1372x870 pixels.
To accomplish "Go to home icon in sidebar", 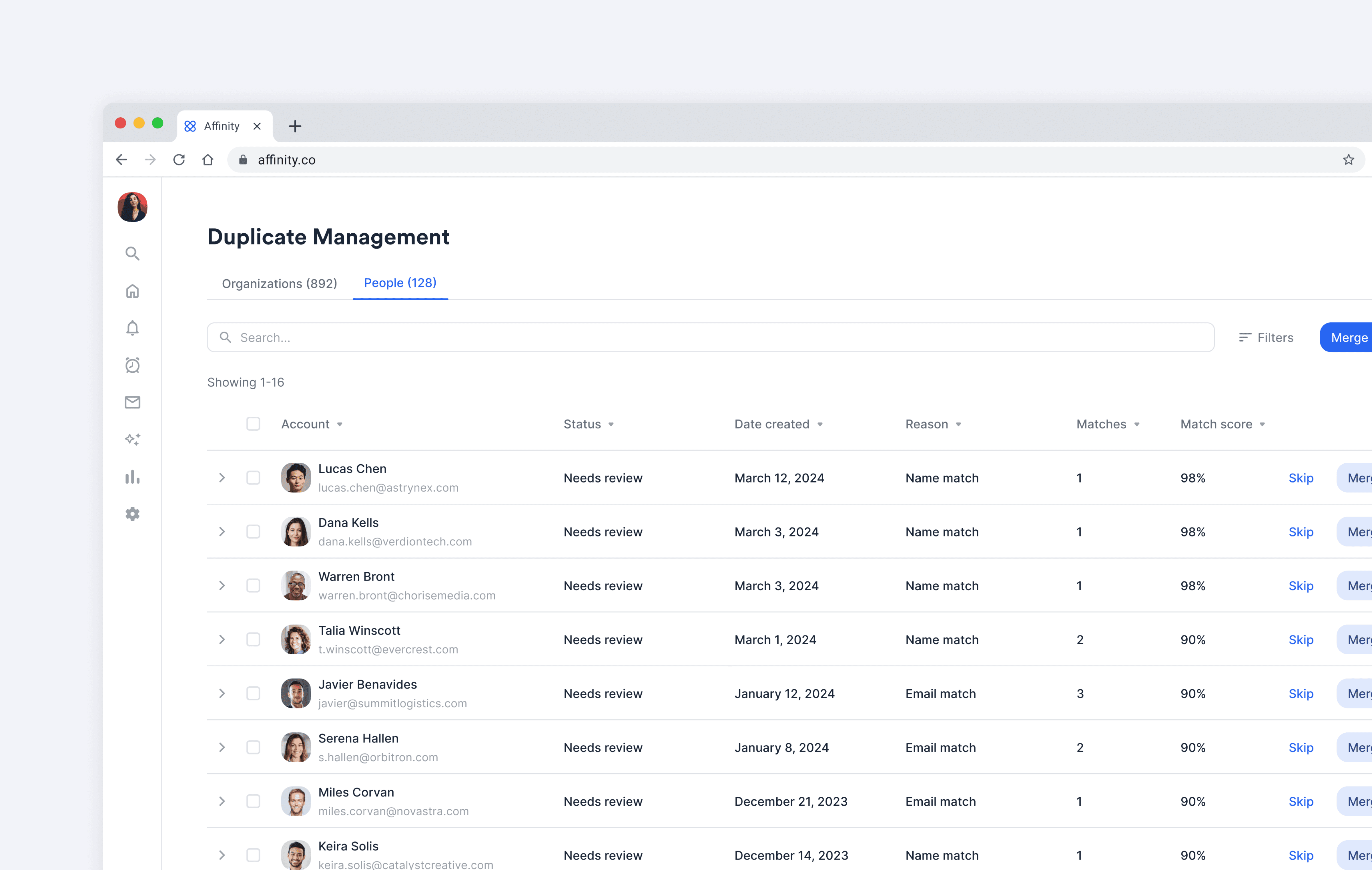I will (132, 291).
